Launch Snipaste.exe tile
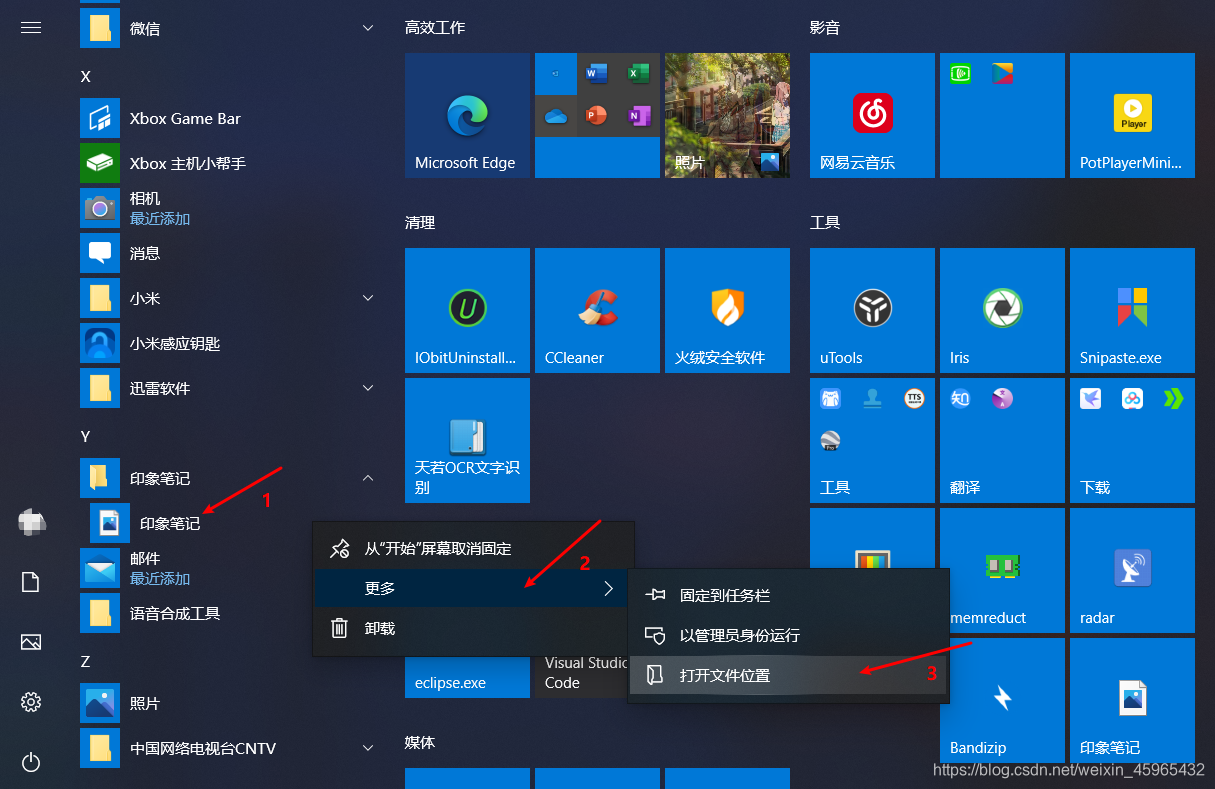The image size is (1215, 789). (1132, 311)
